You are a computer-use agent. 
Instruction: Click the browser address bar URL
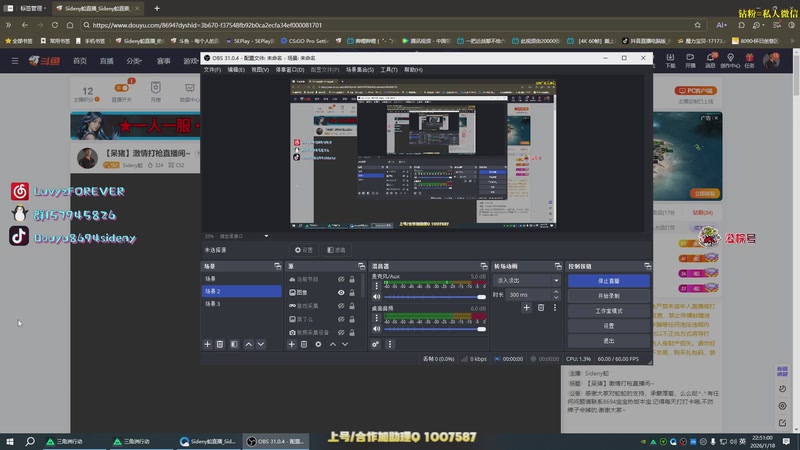pos(207,25)
